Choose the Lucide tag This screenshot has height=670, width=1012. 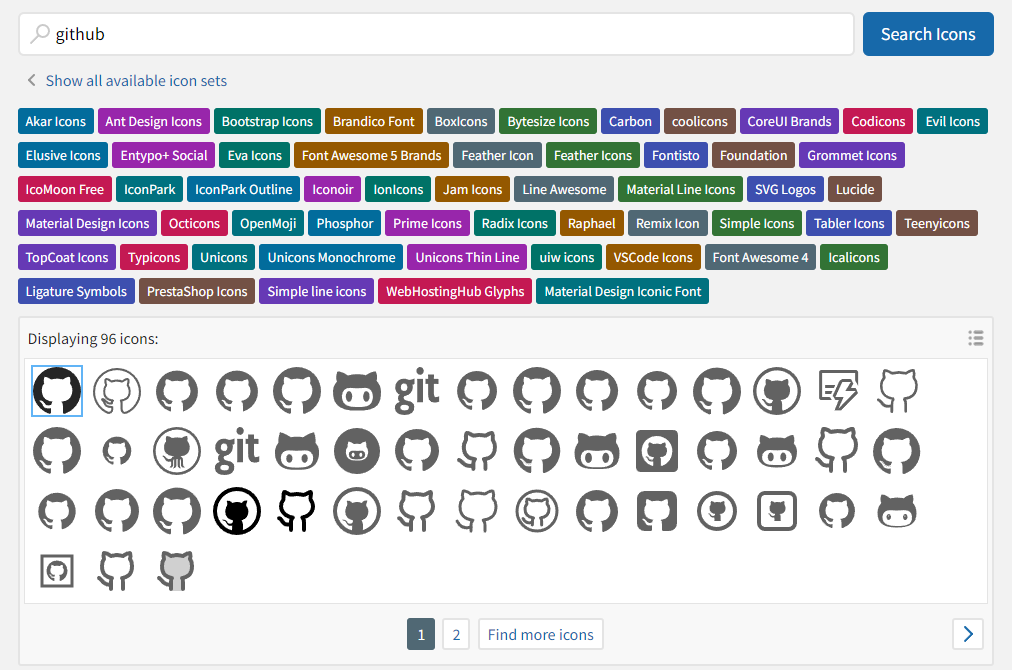pos(855,189)
